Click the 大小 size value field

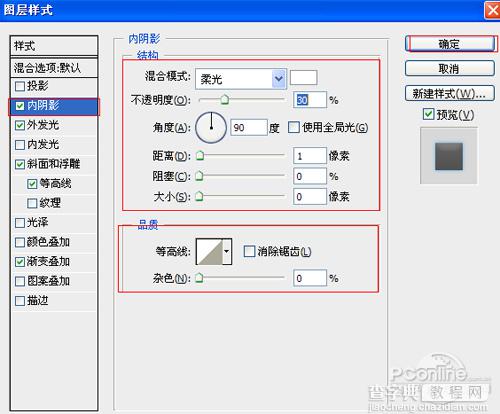310,196
